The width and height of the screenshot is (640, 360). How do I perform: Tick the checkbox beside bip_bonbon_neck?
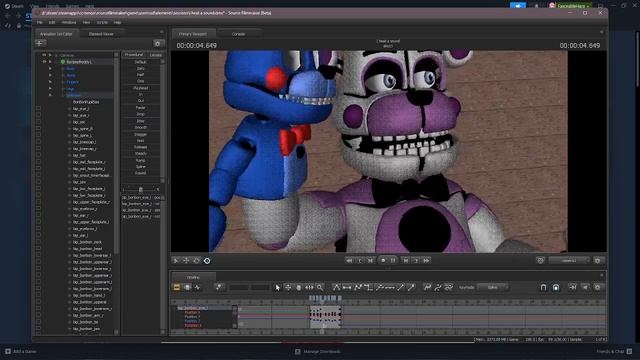click(38, 242)
